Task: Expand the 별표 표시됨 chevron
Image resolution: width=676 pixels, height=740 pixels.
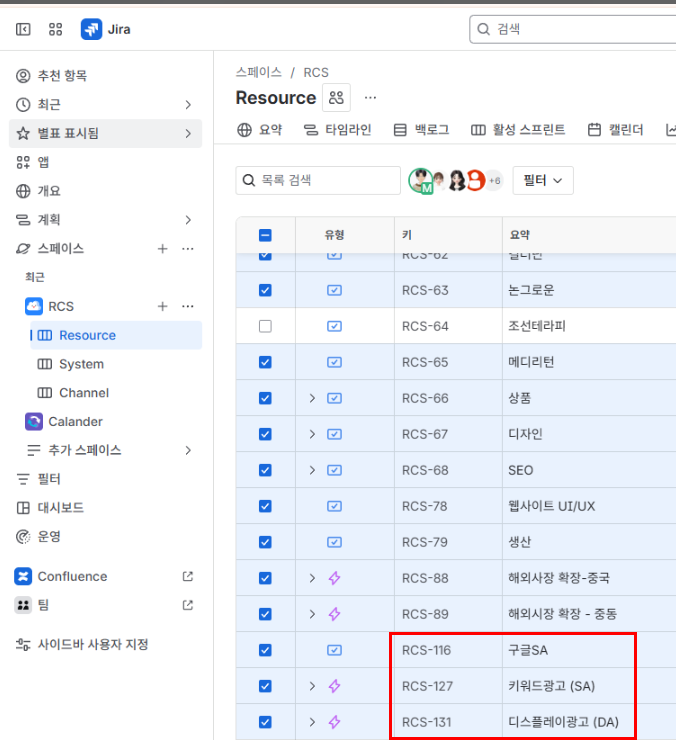Action: point(188,134)
